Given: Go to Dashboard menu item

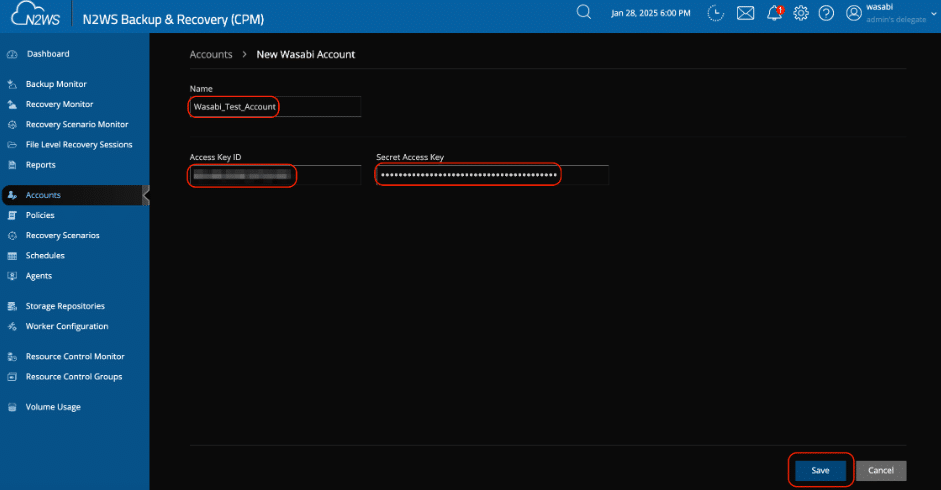Looking at the screenshot, I should [x=48, y=54].
